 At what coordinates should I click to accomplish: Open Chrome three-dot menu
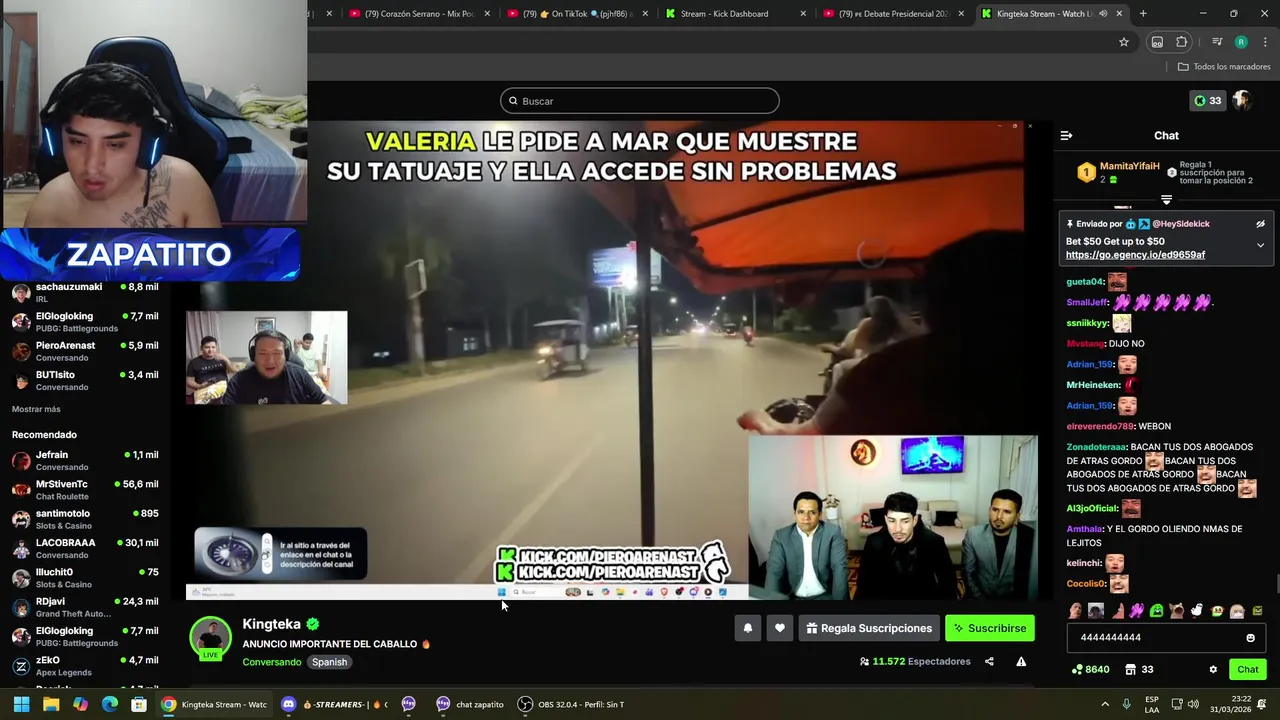1265,42
